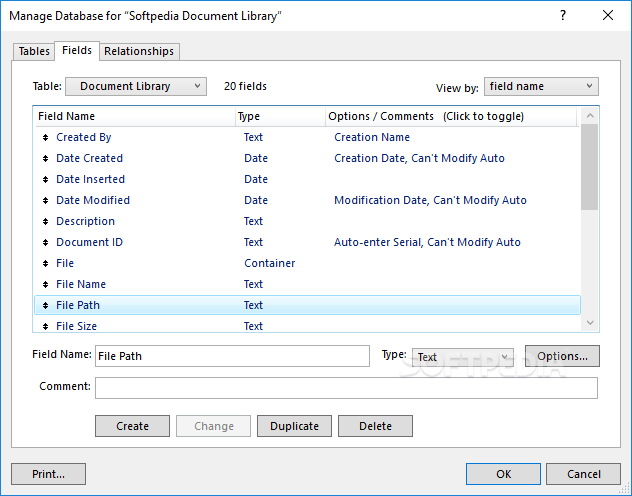Click reorder handle next to File Size

point(45,326)
